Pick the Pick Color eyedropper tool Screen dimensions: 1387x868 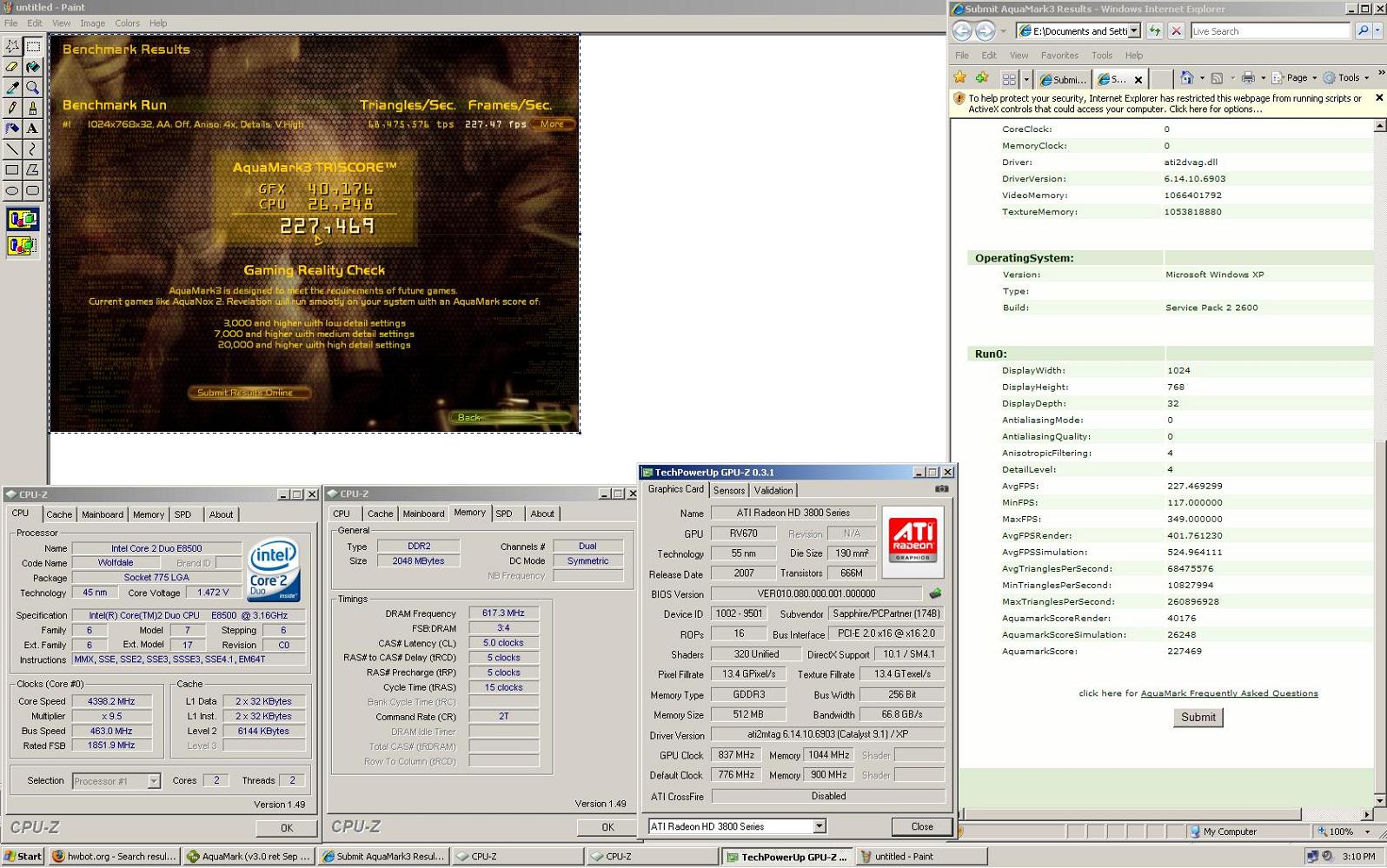(x=12, y=88)
